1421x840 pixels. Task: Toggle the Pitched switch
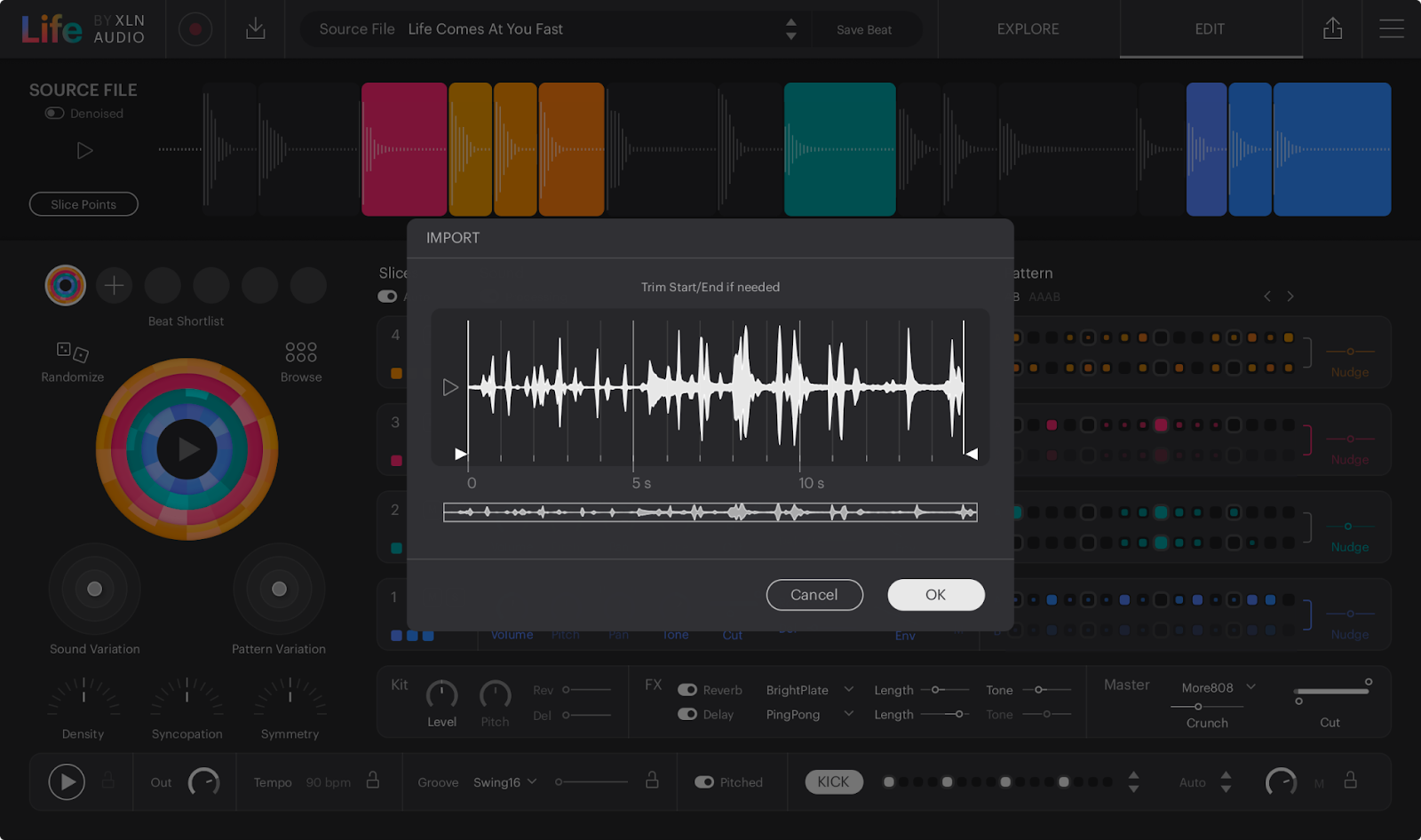click(704, 782)
